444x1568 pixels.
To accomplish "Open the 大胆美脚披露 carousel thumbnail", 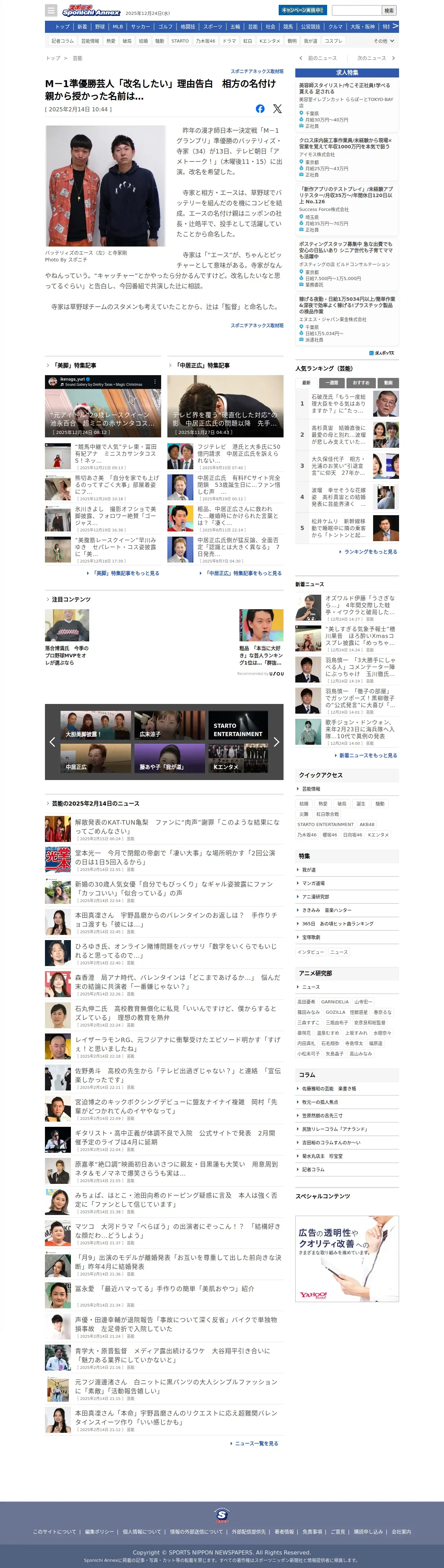I will 96,725.
